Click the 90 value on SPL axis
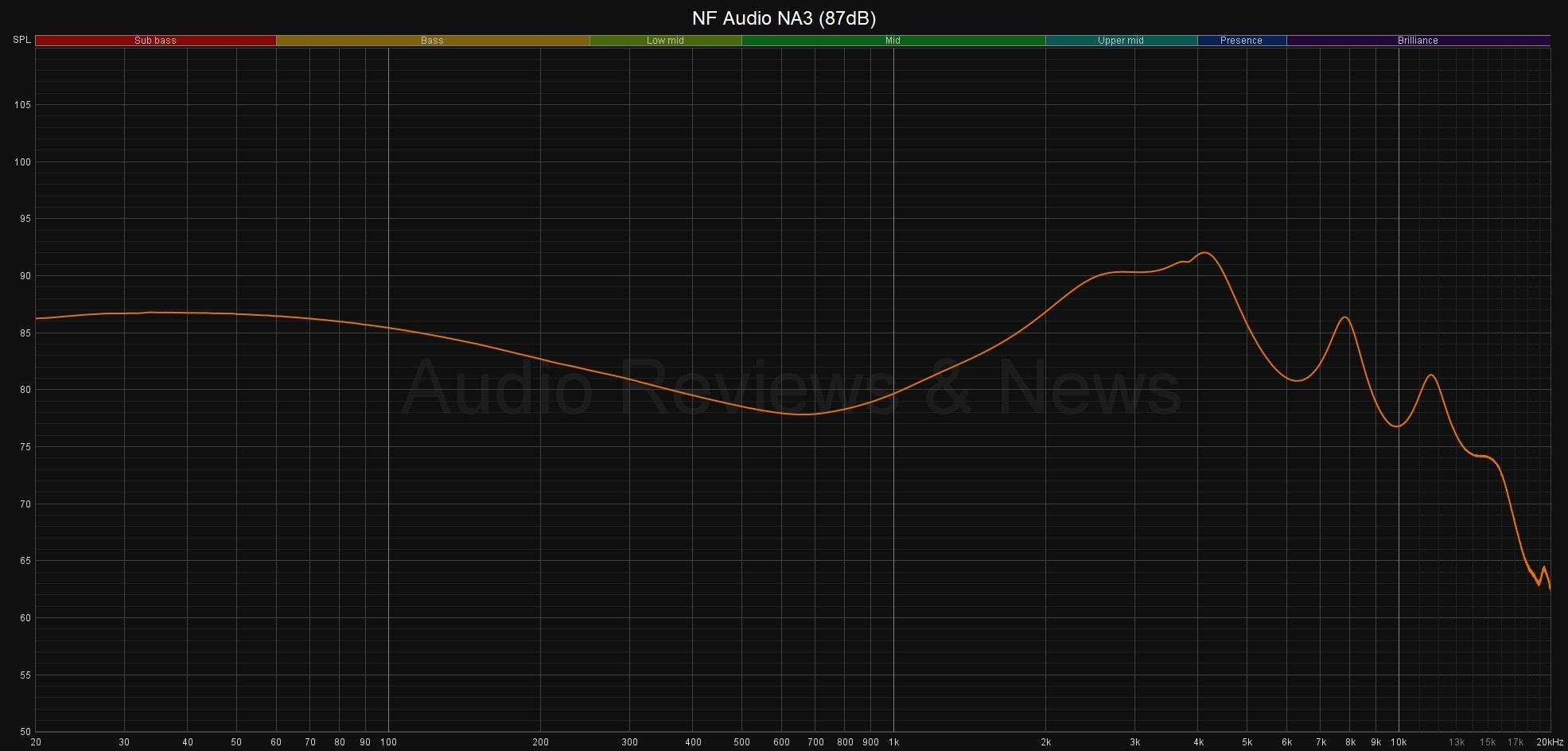1568x751 pixels. 22,276
